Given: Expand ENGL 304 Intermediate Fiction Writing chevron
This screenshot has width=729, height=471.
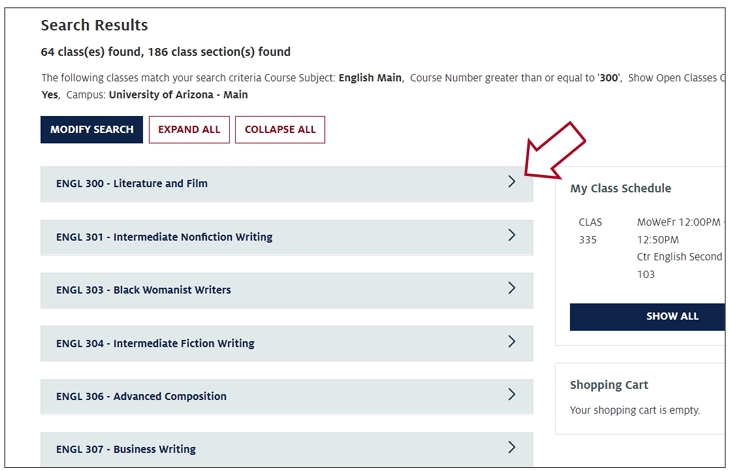Looking at the screenshot, I should tap(511, 342).
